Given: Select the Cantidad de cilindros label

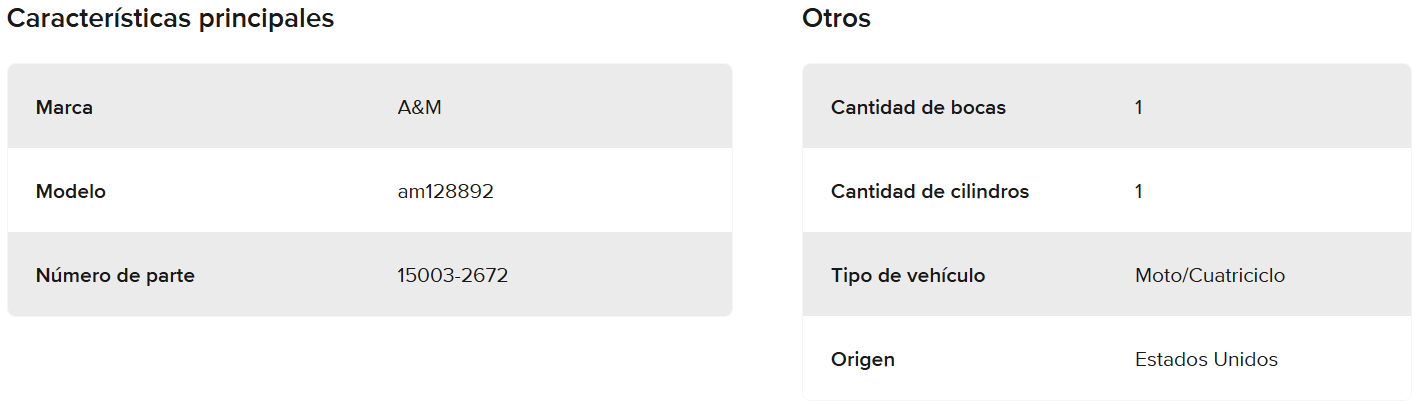Looking at the screenshot, I should (x=929, y=192).
